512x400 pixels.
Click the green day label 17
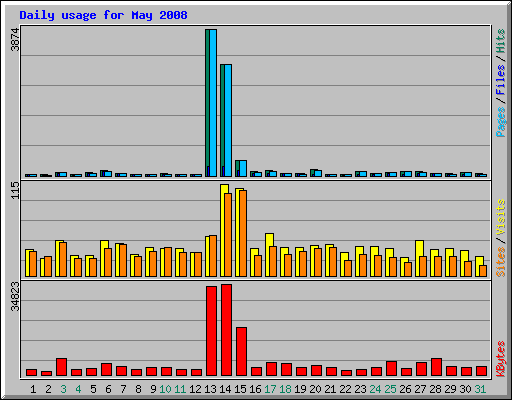click(x=270, y=389)
